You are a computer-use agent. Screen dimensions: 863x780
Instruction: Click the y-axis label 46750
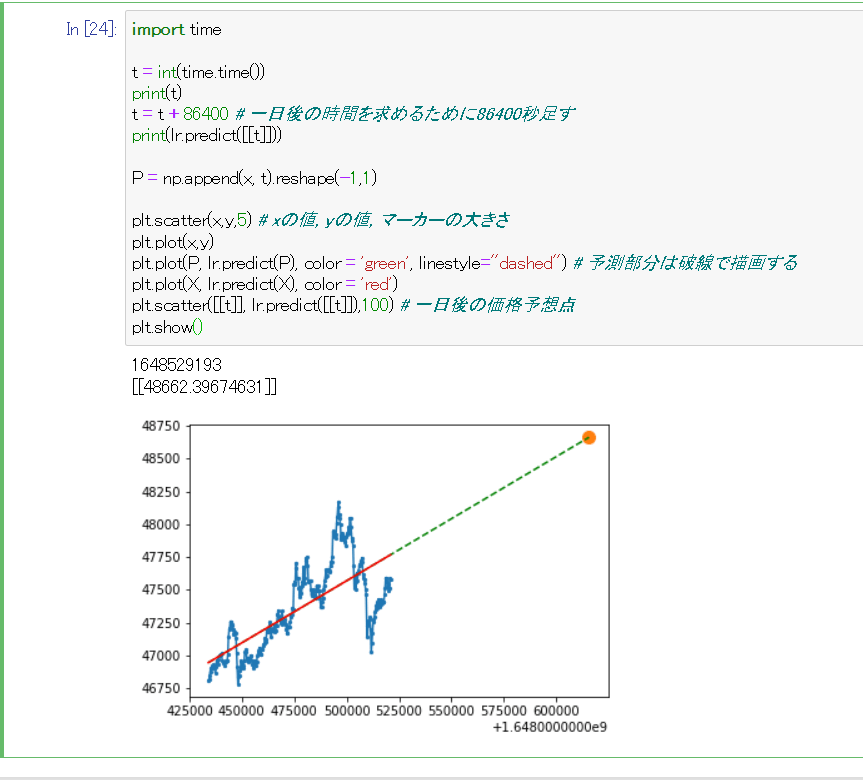(x=161, y=689)
